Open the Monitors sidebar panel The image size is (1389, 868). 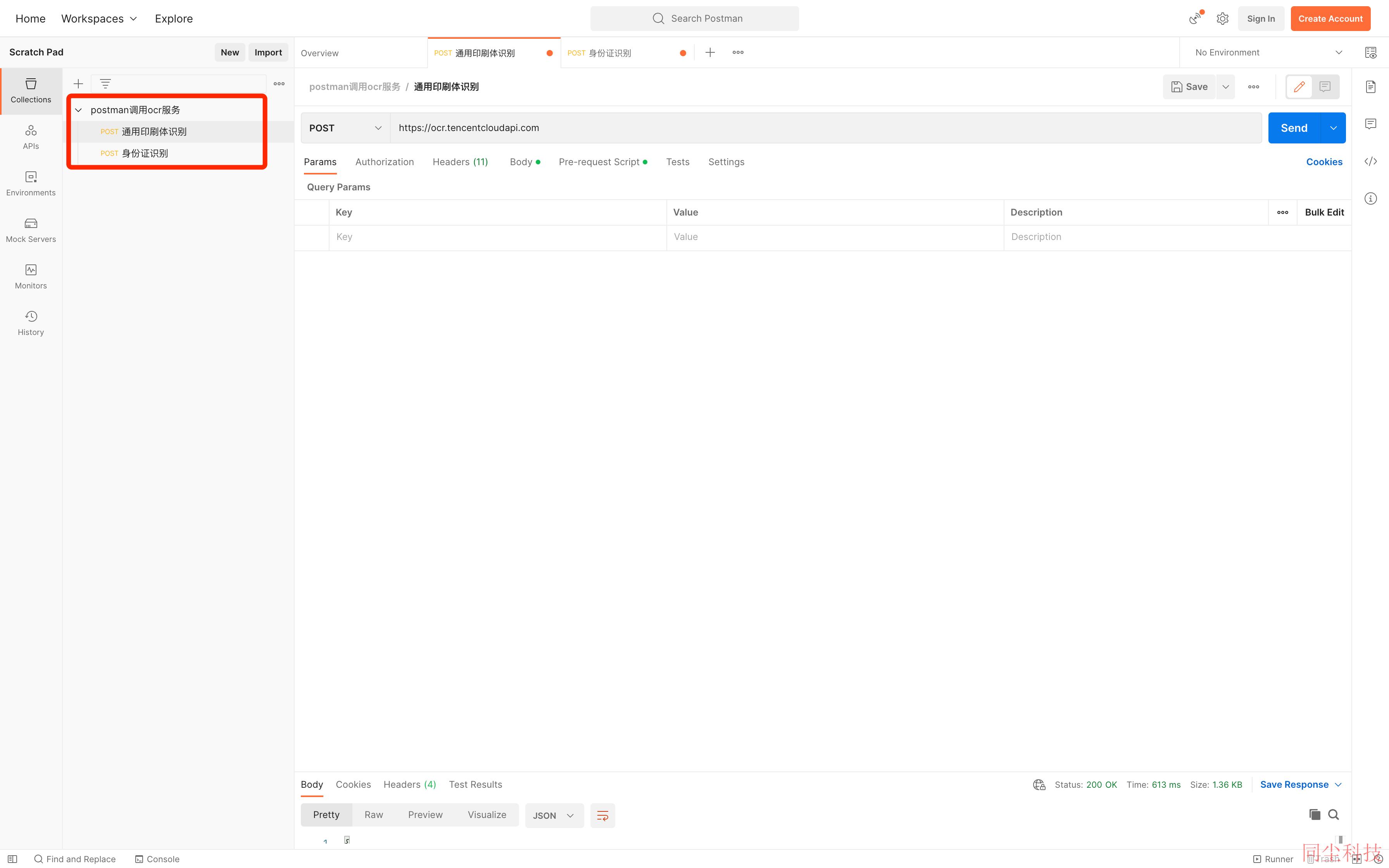click(31, 277)
